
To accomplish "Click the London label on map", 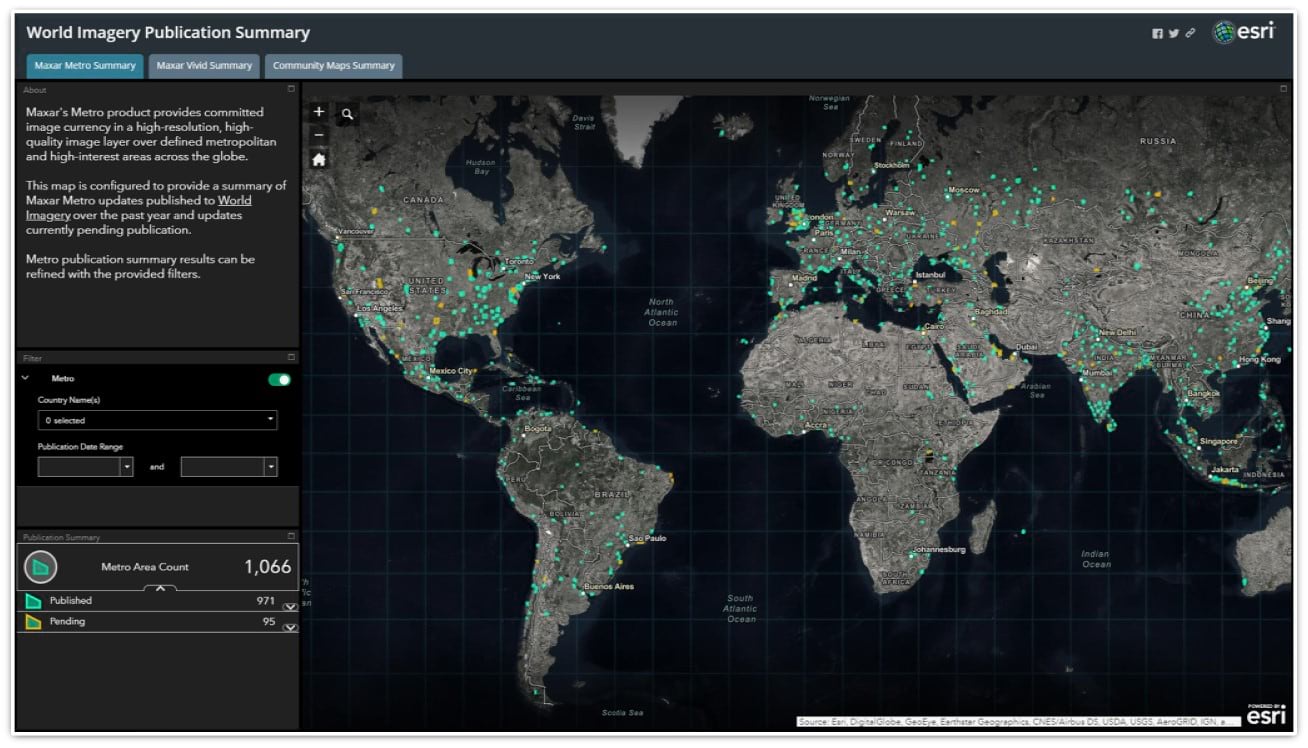I will (819, 217).
